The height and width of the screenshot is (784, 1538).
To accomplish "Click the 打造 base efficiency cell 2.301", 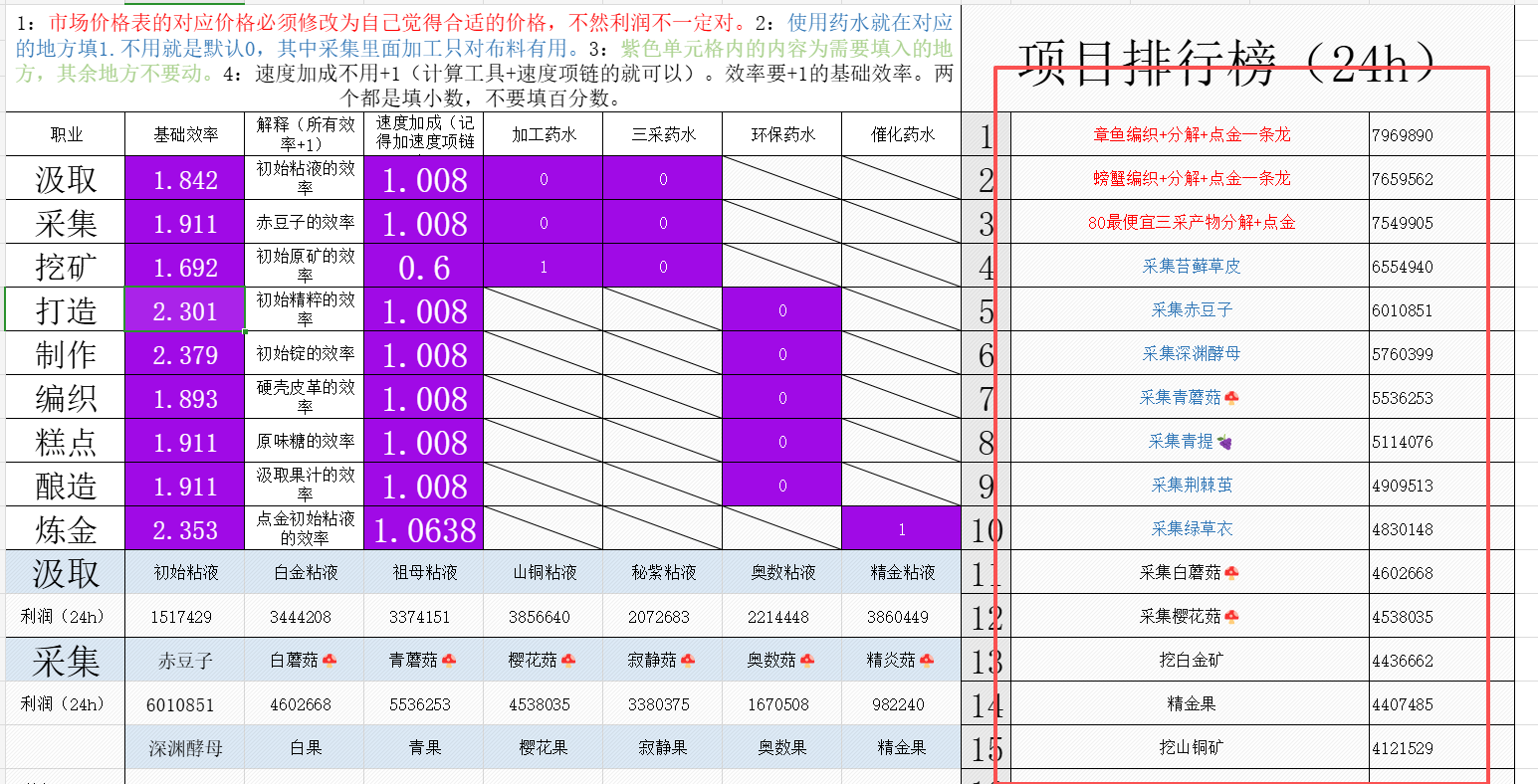I will pyautogui.click(x=184, y=310).
